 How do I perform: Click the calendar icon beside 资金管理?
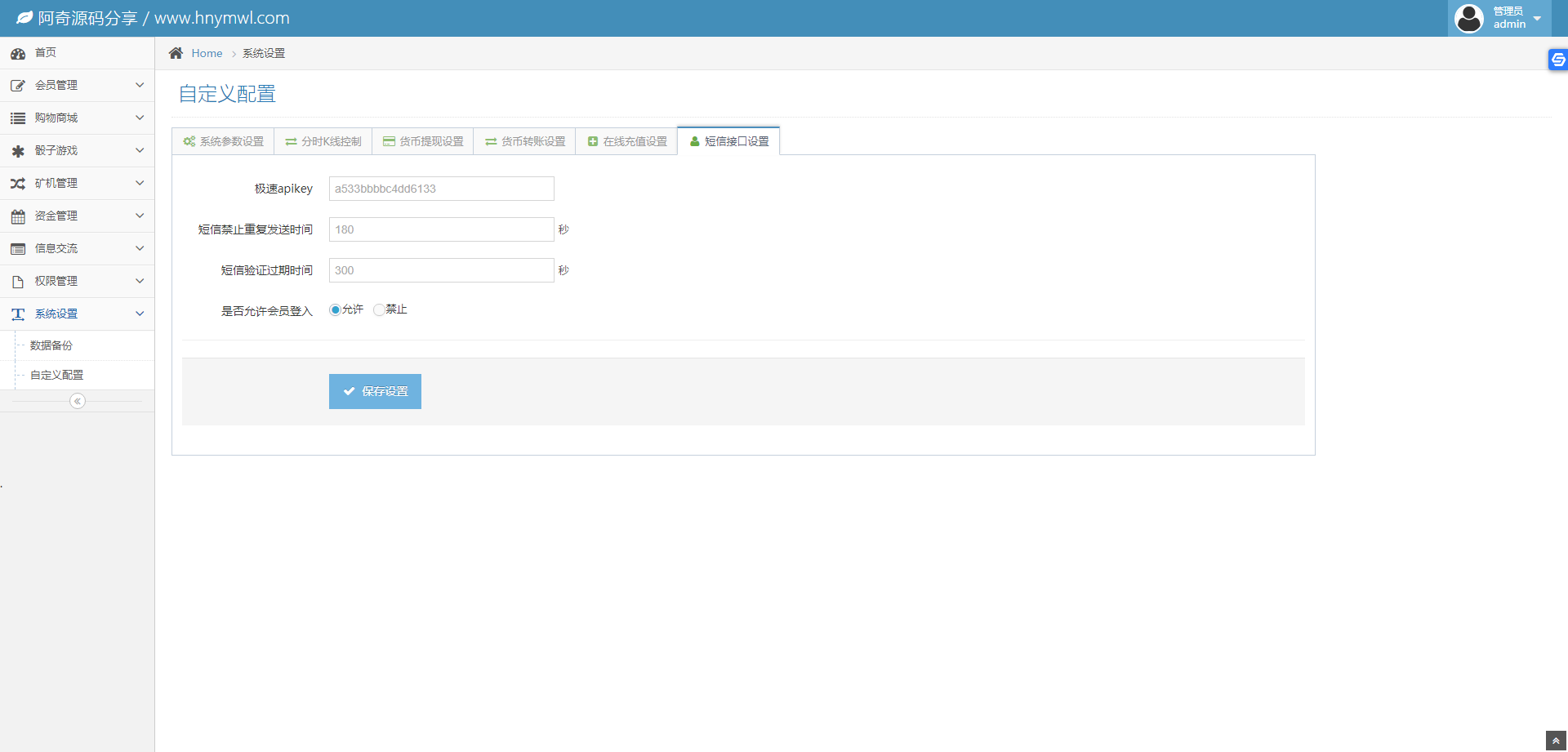coord(18,216)
